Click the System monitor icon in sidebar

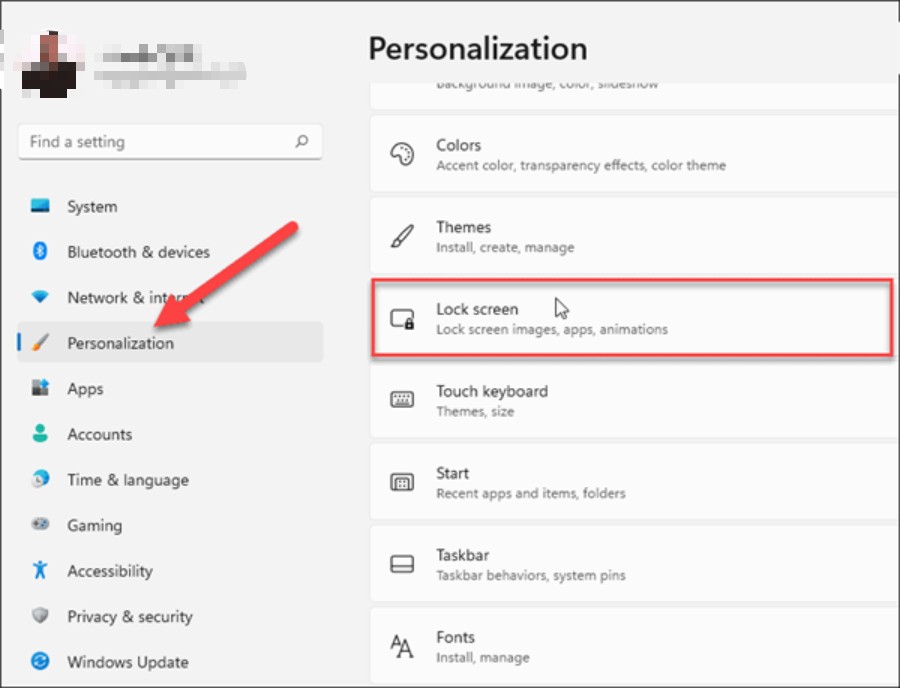coord(40,206)
